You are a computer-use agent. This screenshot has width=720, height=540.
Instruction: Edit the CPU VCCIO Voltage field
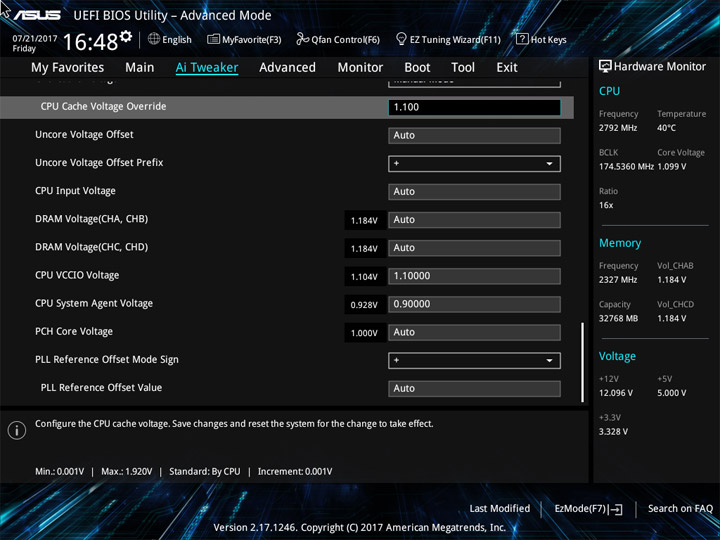point(474,276)
